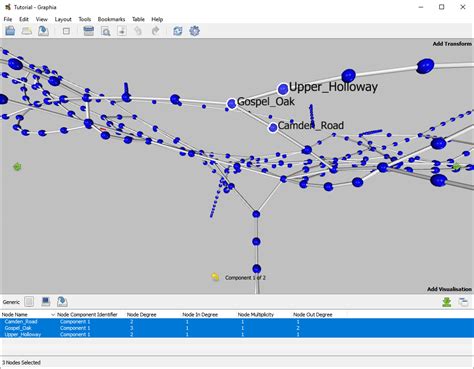This screenshot has height=369, width=474.
Task: Click the greyed Undo arrow icon
Action: (x=138, y=31)
